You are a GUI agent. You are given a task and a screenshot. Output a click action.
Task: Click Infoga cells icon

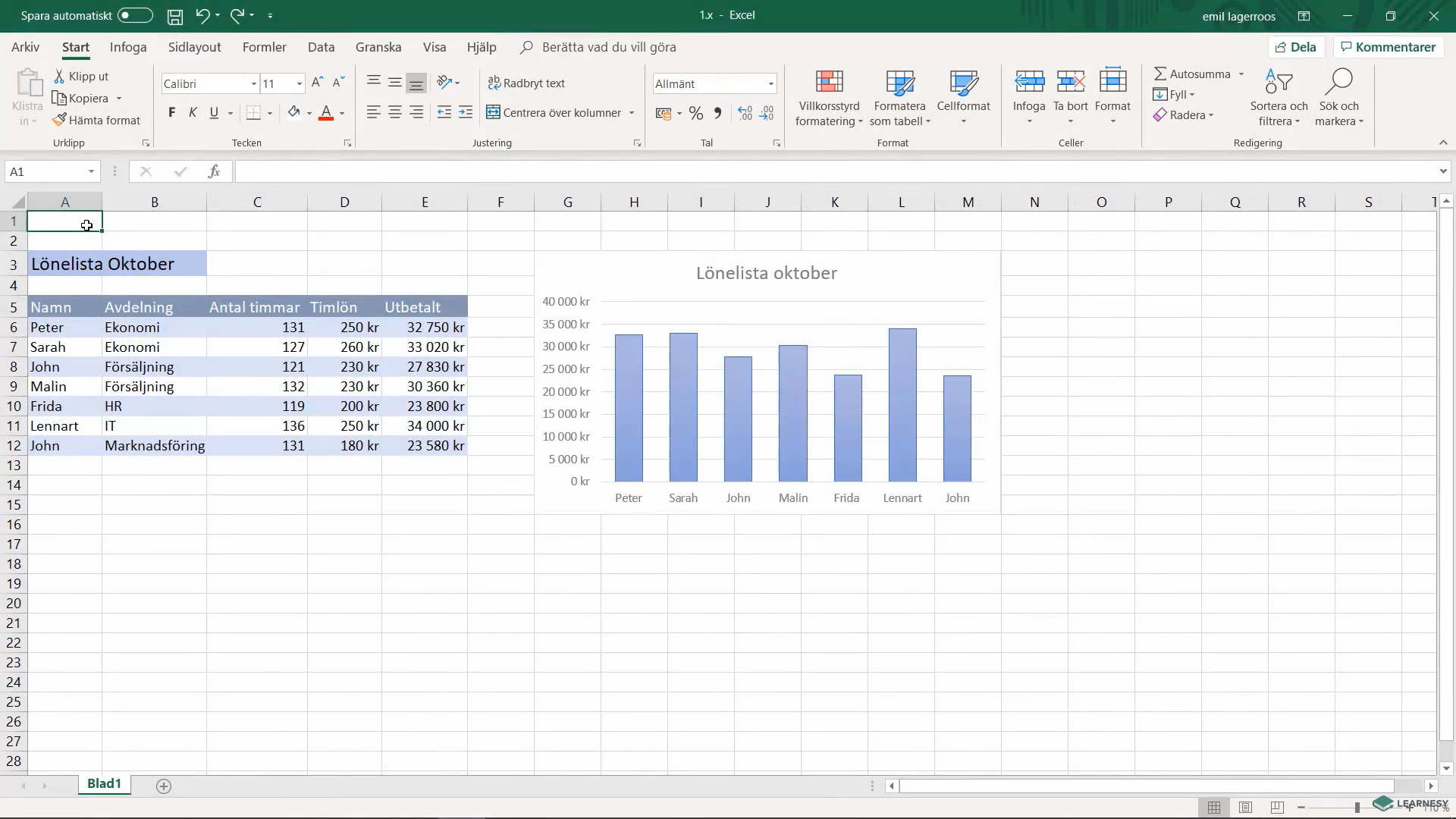click(1029, 81)
